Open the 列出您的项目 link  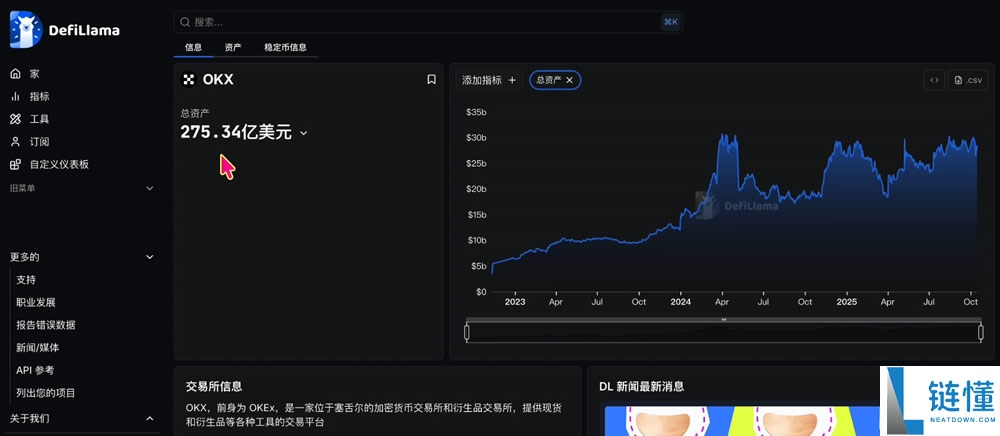46,393
